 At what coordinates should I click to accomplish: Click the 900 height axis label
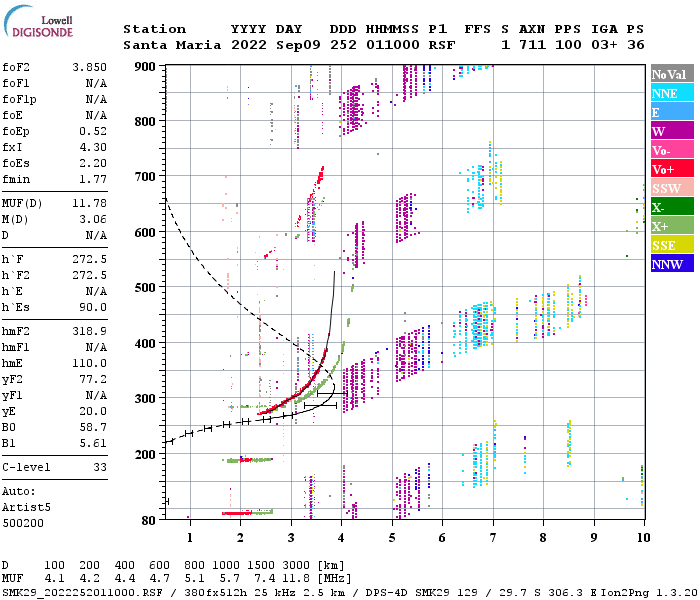145,67
